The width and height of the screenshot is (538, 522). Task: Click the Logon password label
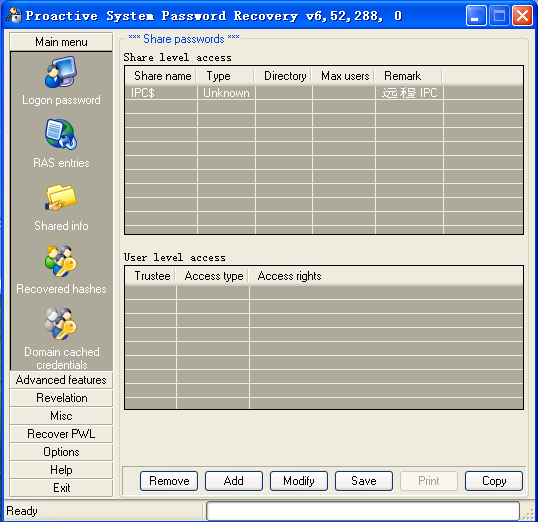(61, 100)
